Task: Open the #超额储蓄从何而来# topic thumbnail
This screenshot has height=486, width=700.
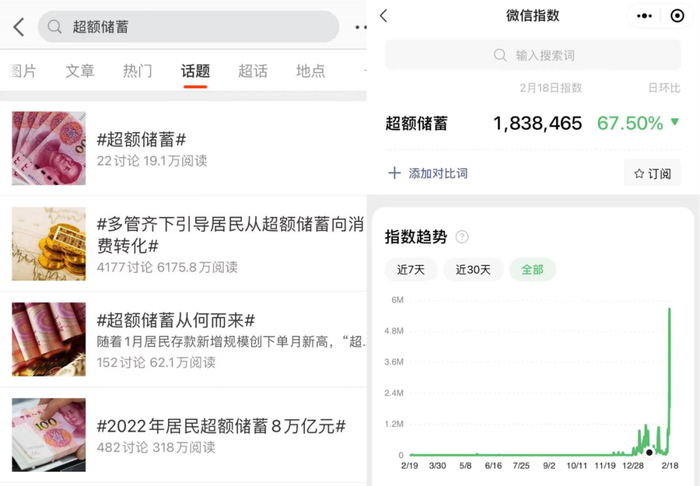Action: click(x=49, y=339)
